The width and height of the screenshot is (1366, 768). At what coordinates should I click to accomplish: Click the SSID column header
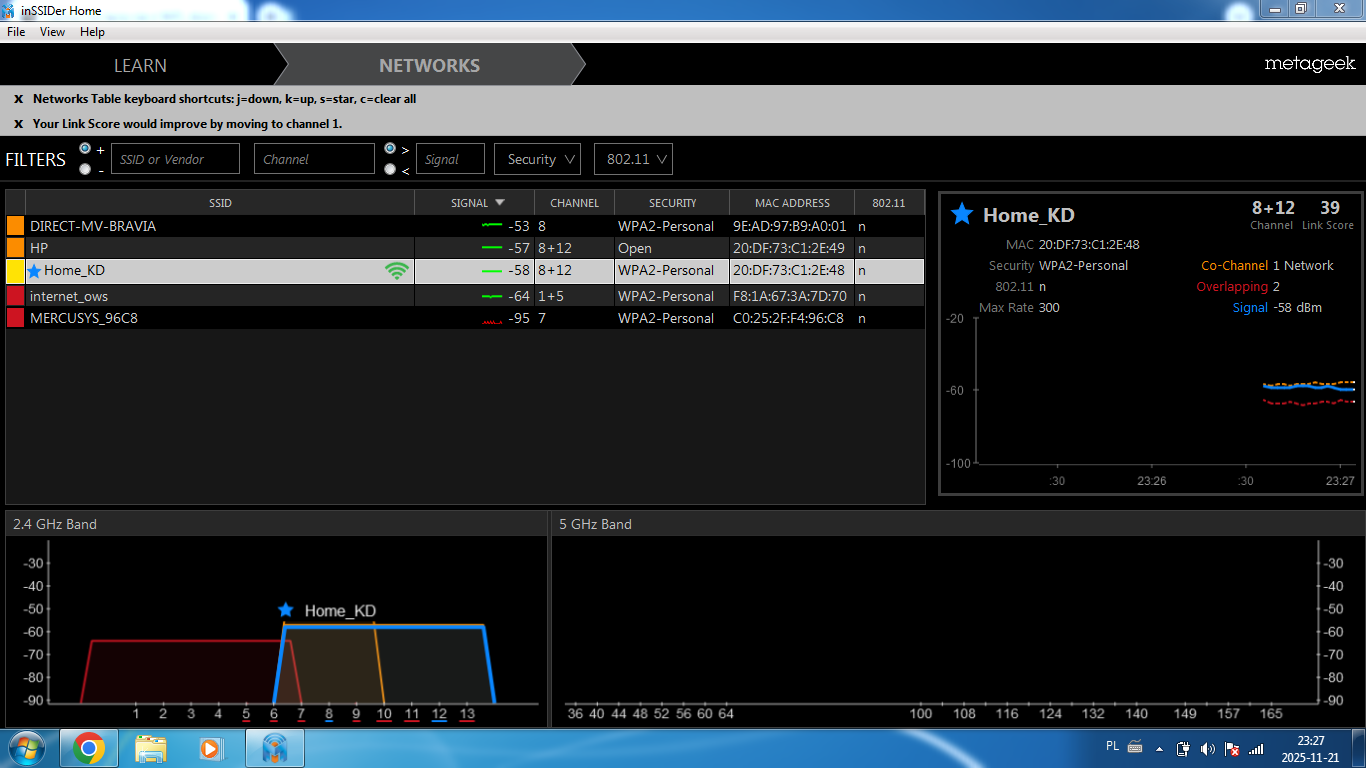(220, 202)
